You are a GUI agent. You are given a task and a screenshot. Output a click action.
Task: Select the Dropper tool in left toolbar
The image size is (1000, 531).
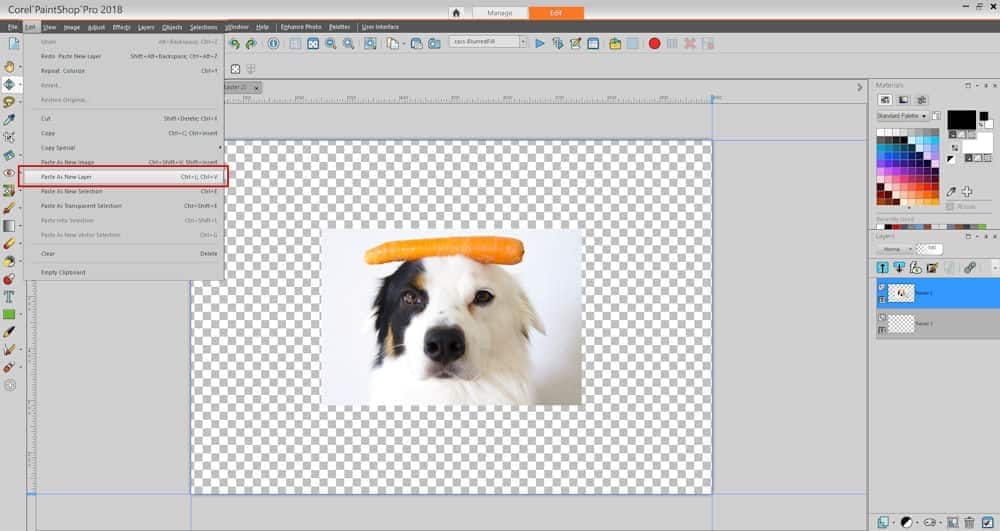coord(9,118)
